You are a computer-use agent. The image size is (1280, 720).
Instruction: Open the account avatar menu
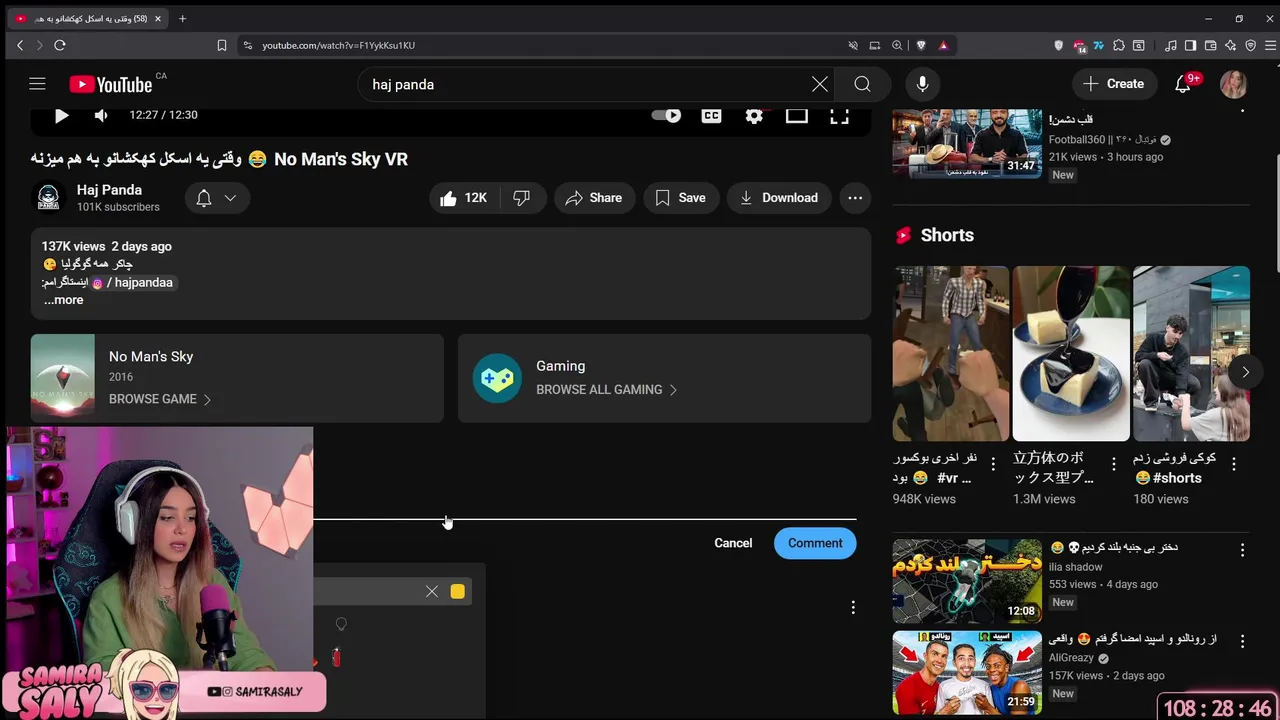coord(1233,84)
